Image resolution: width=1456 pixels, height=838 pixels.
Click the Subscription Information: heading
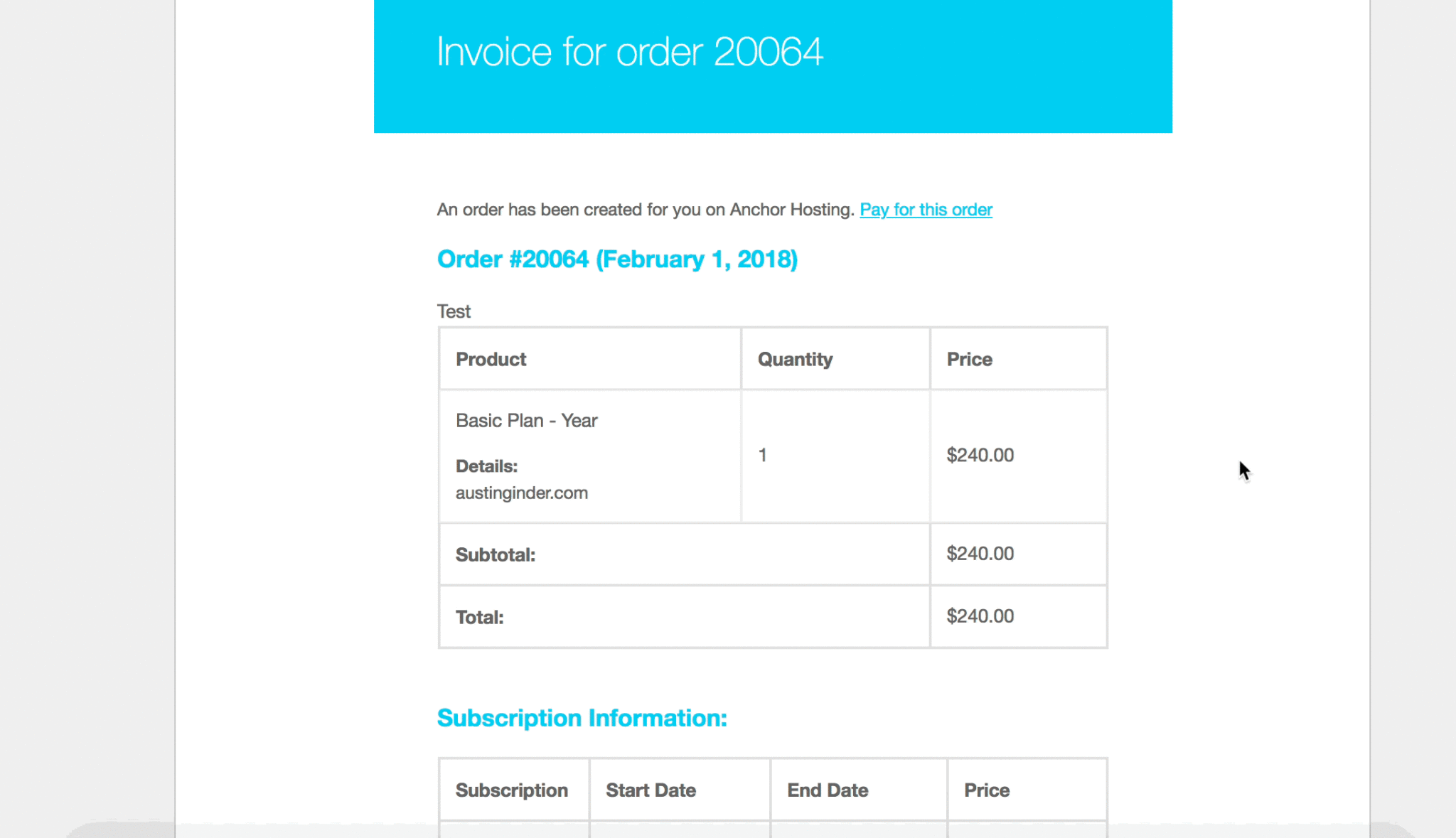click(582, 719)
